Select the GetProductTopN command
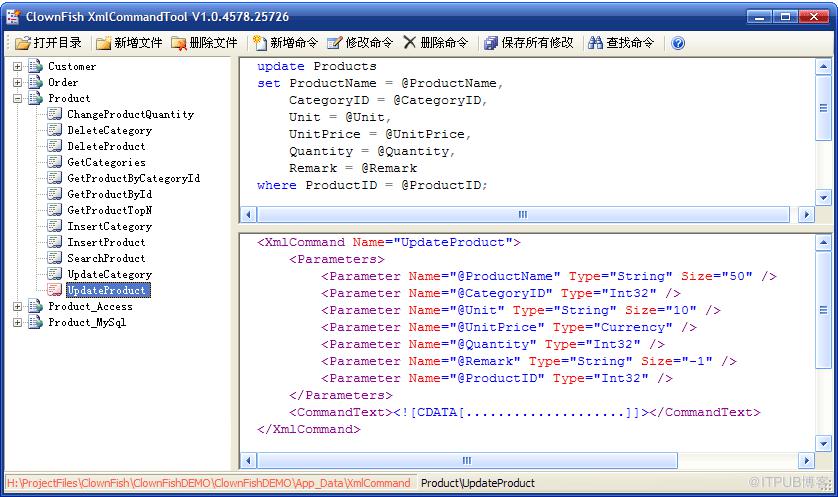Image resolution: width=838 pixels, height=497 pixels. click(110, 211)
